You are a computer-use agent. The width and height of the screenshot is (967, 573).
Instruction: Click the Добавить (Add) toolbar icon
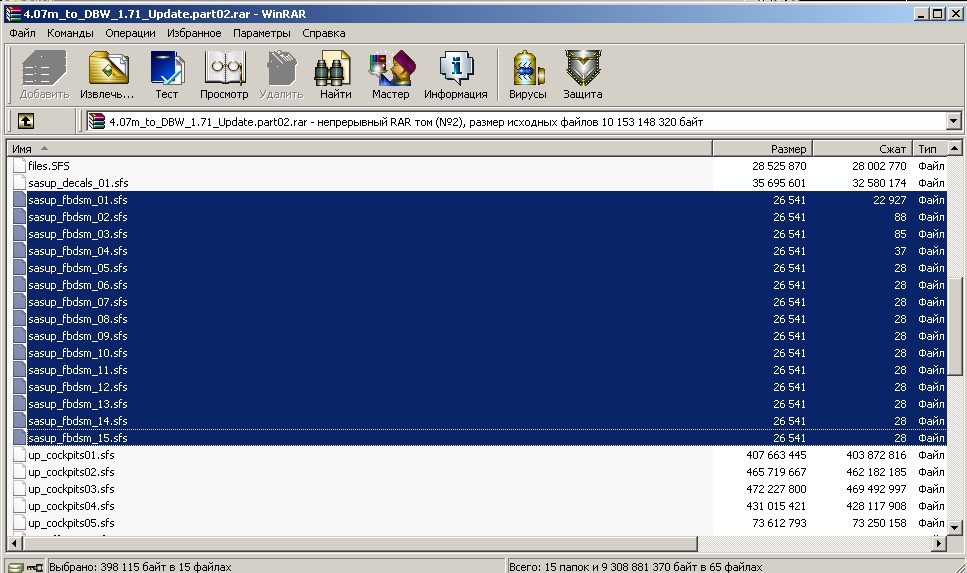point(44,75)
